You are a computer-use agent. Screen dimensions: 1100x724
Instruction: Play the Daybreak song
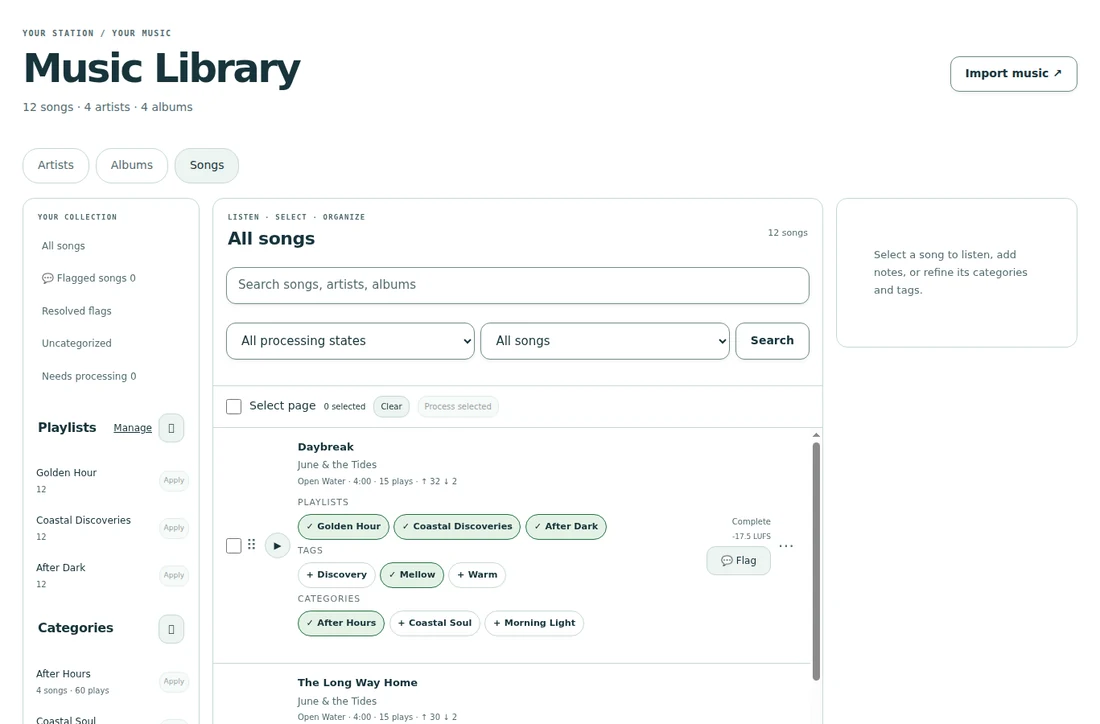coord(277,545)
